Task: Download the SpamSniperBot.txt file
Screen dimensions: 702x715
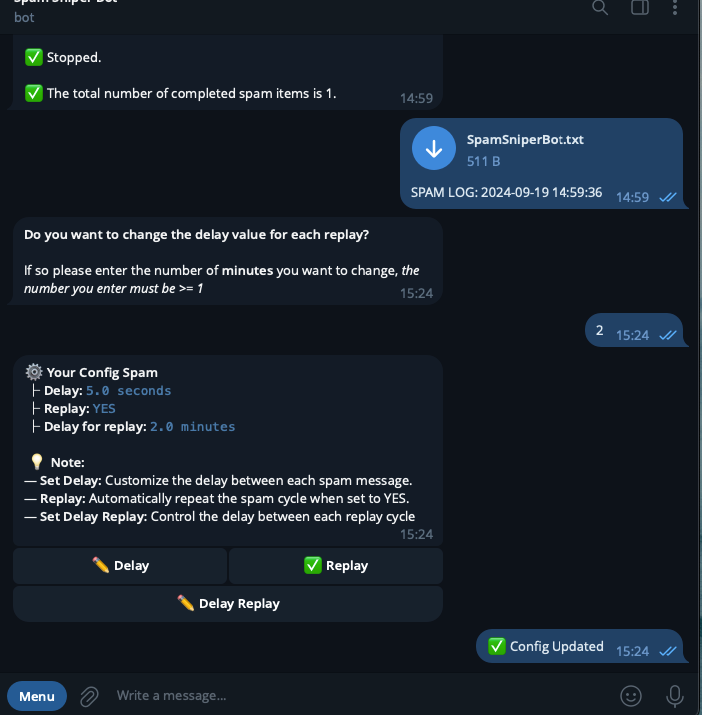Action: (x=434, y=149)
